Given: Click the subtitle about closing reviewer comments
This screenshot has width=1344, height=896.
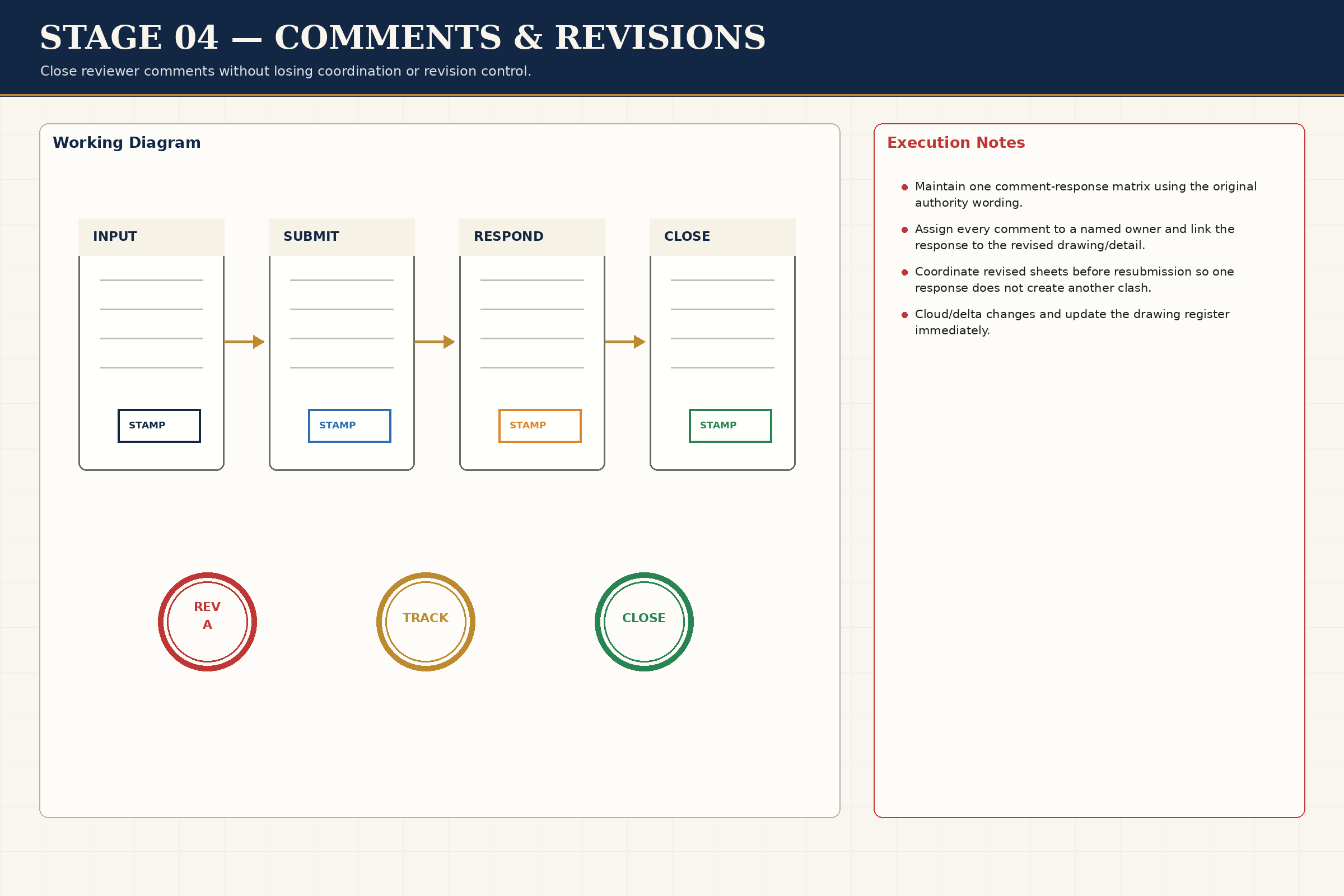Looking at the screenshot, I should pos(286,72).
